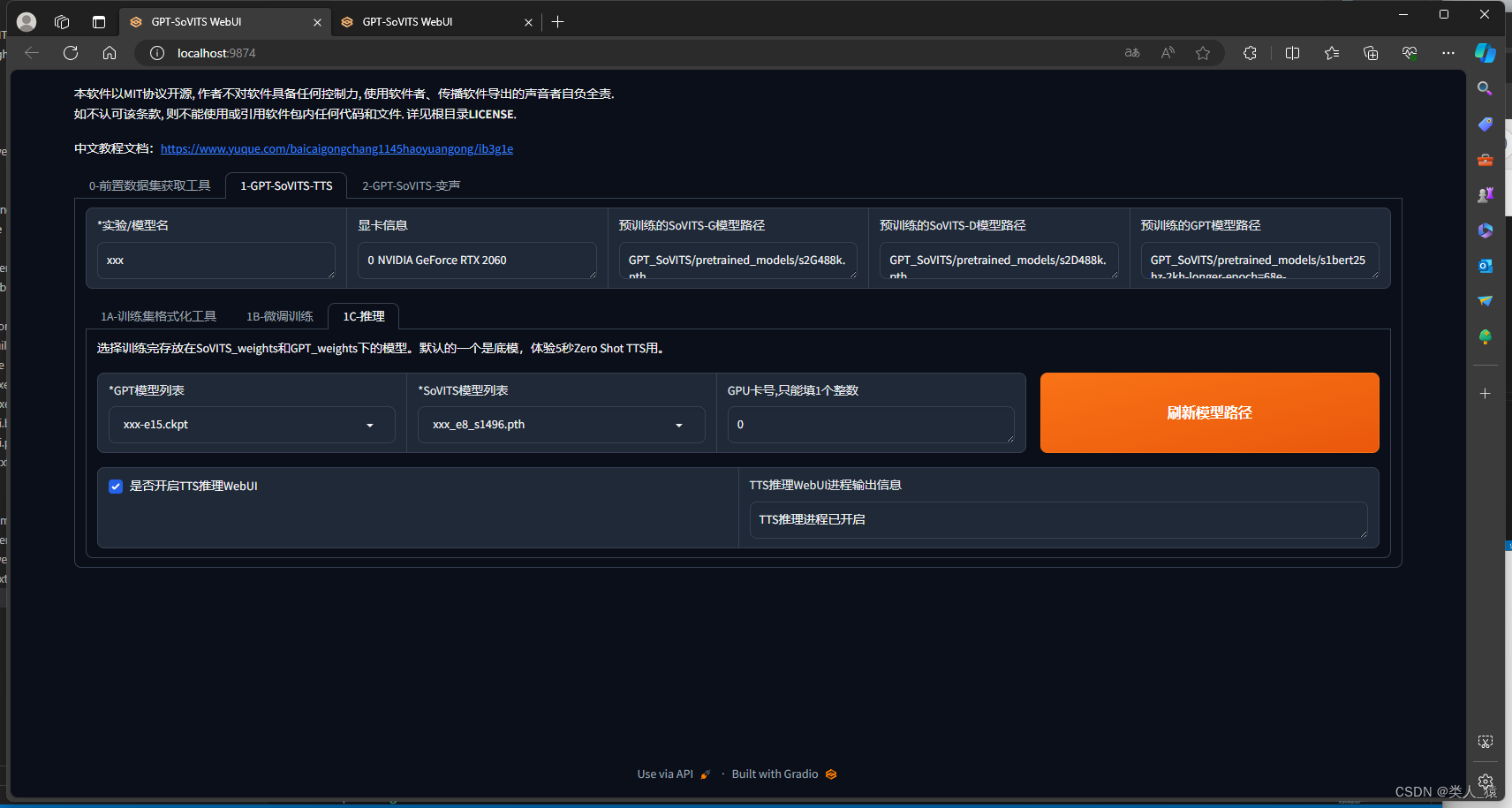The height and width of the screenshot is (808, 1512).
Task: Open browser essentials heart icon
Action: pyautogui.click(x=1410, y=53)
